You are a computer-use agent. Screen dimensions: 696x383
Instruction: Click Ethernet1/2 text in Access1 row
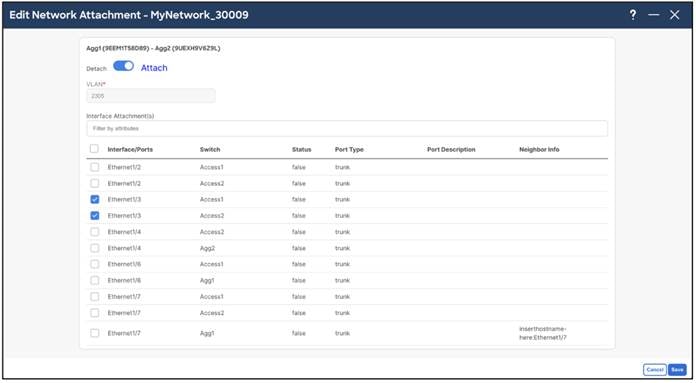(124, 167)
